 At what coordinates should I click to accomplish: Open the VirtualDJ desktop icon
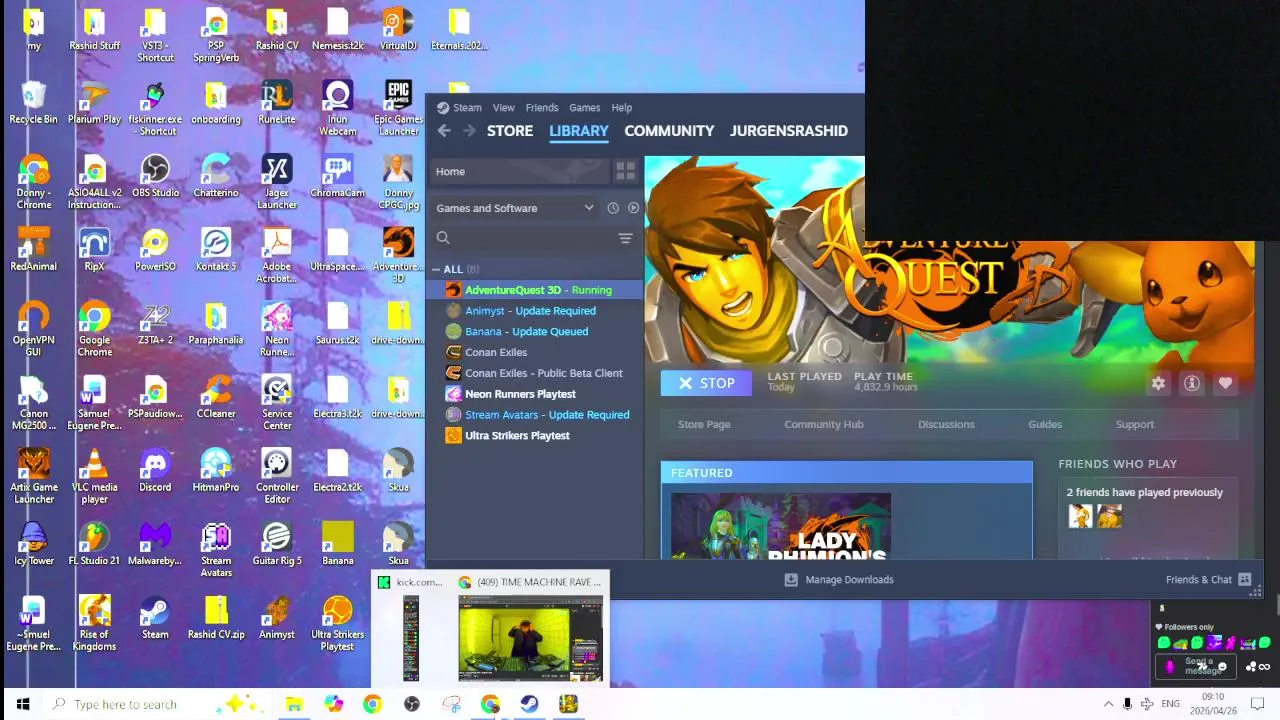[398, 29]
